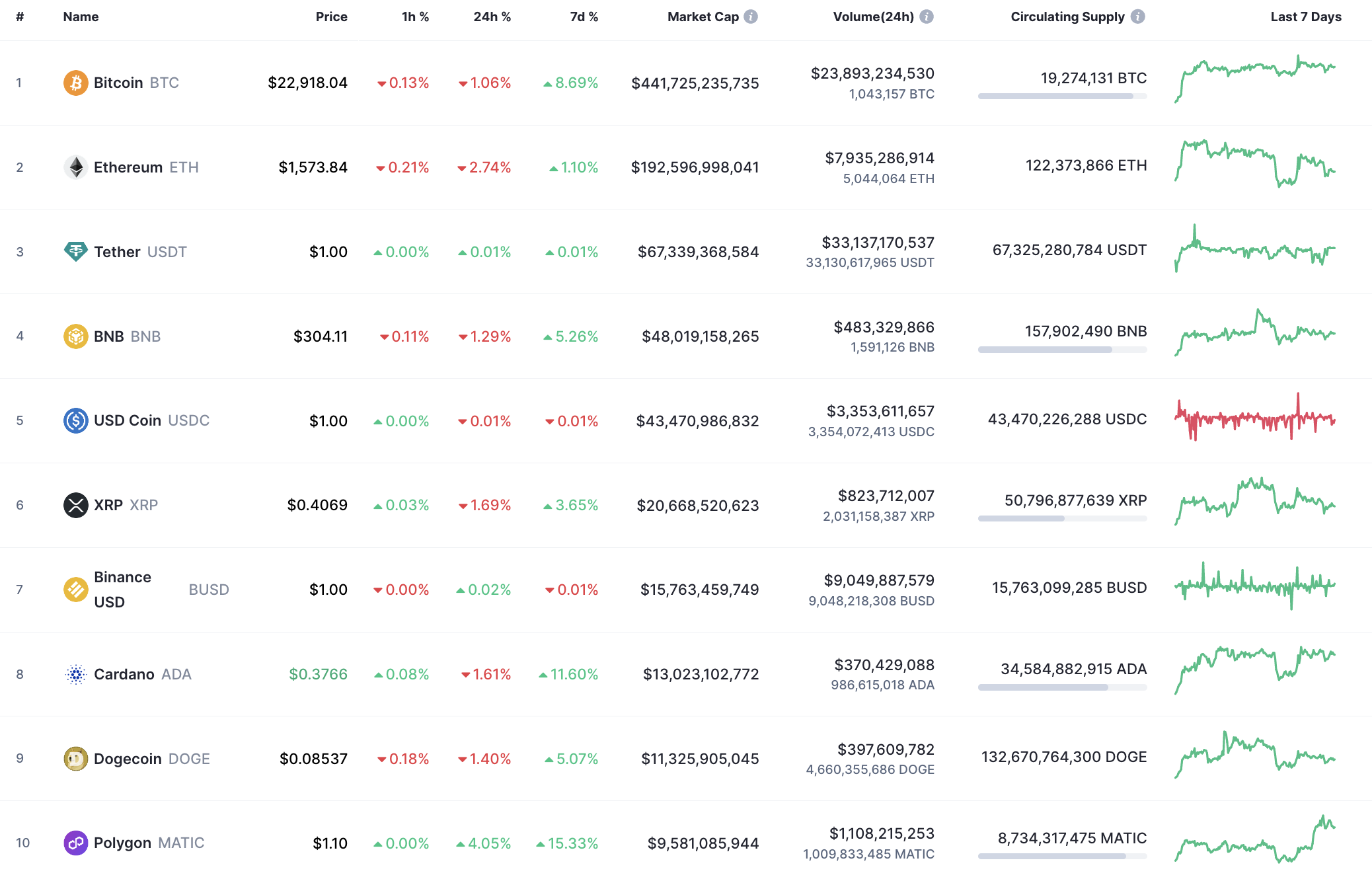Click the Dogecoin logo icon
The width and height of the screenshot is (1372, 883).
click(x=75, y=758)
